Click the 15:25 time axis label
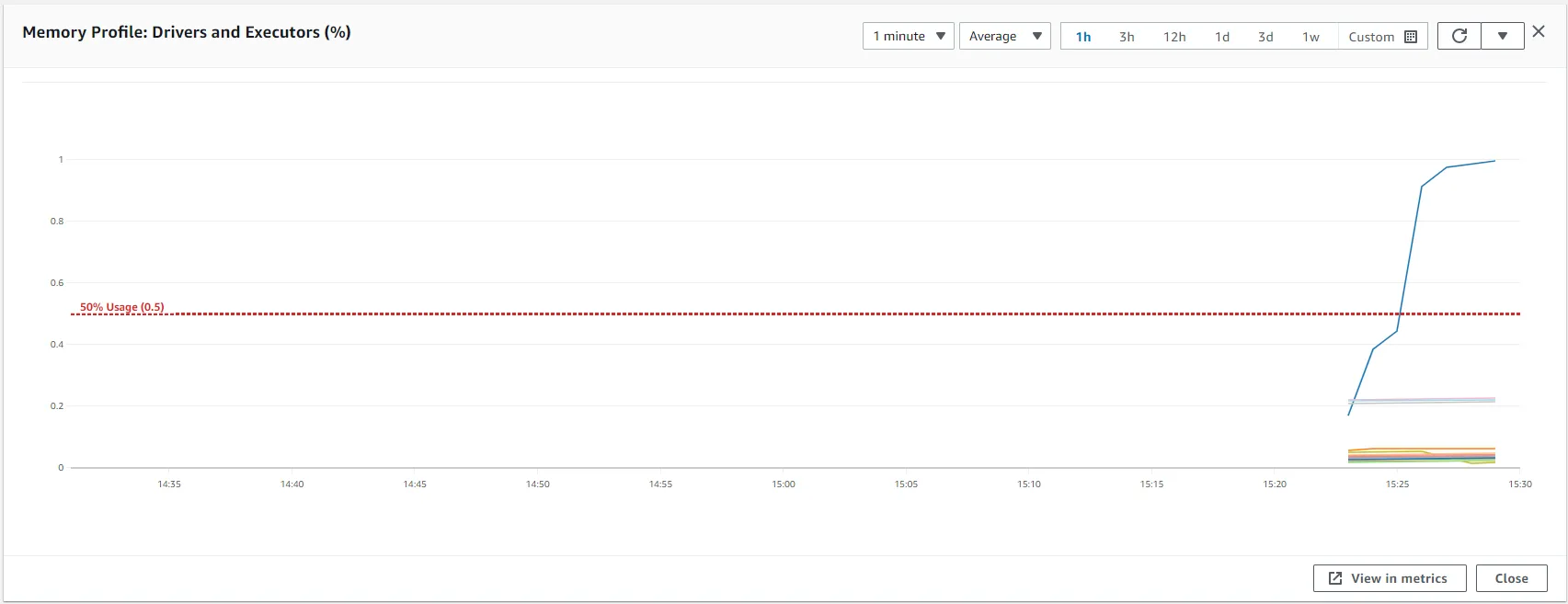Viewport: 1568px width, 604px height. click(1397, 484)
